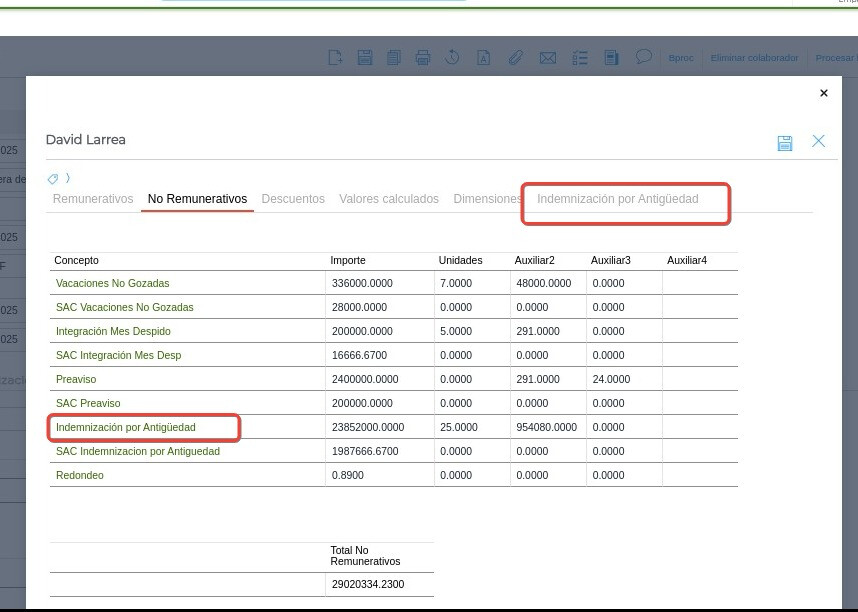Expand the chevron next to the tag icon
The image size is (858, 612).
point(68,179)
